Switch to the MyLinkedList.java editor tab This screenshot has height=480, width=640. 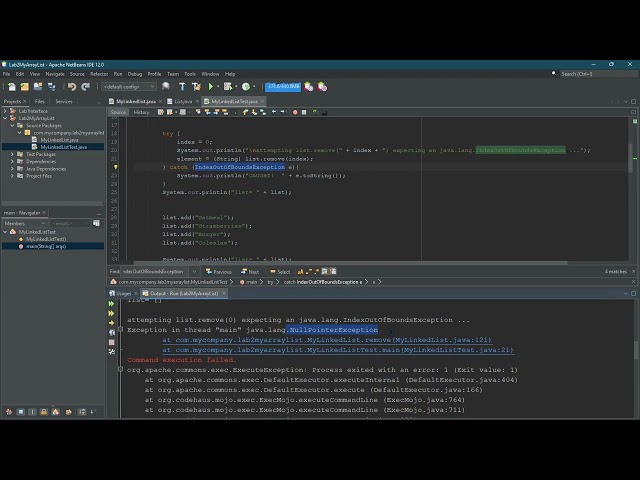coord(136,101)
